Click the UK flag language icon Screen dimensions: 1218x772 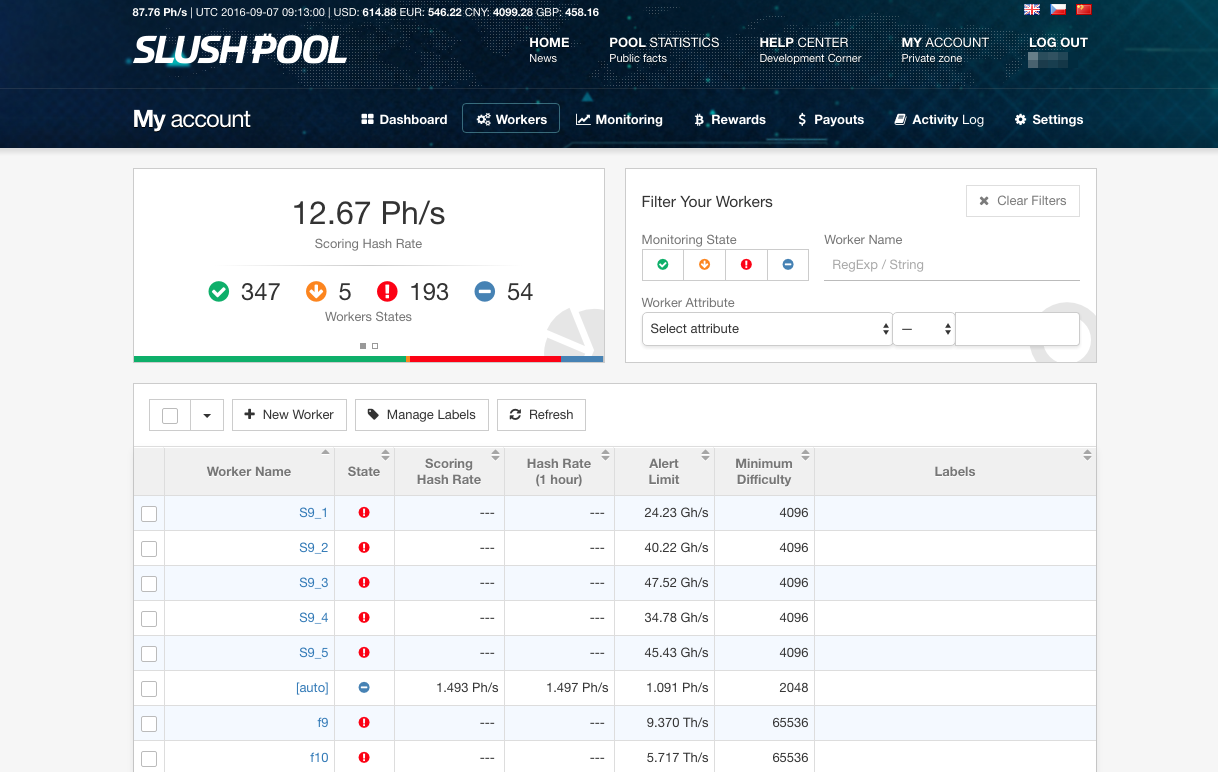click(x=1030, y=9)
